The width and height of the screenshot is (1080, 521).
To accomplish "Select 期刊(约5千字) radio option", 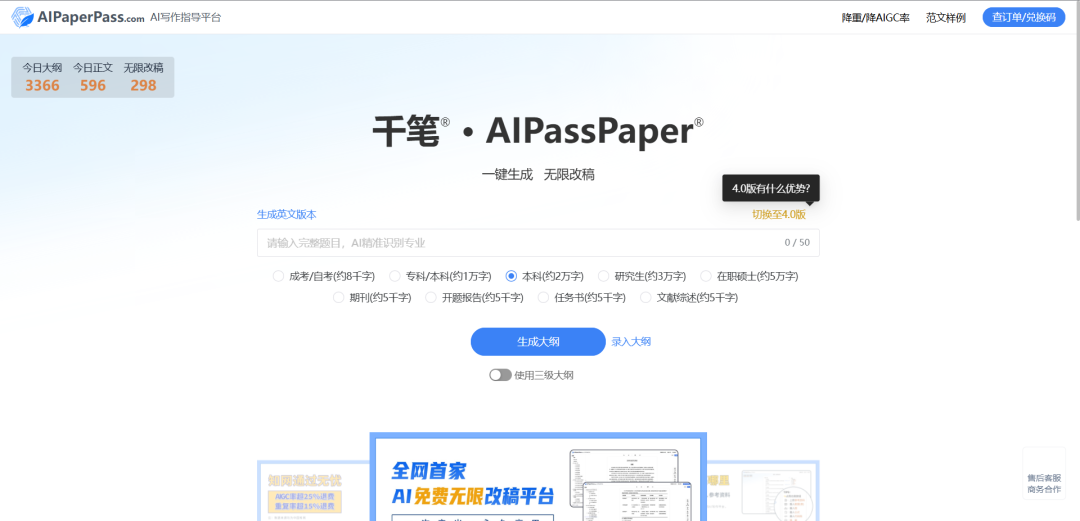I will (x=372, y=298).
